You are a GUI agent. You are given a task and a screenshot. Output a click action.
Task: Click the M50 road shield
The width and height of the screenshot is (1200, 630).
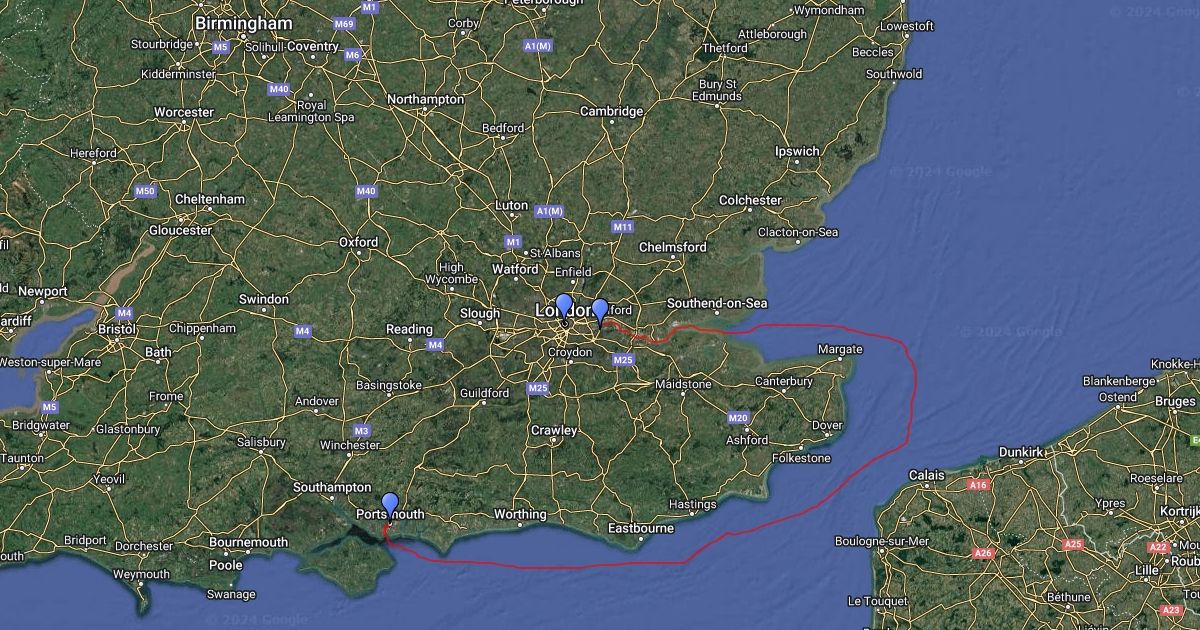pyautogui.click(x=146, y=190)
